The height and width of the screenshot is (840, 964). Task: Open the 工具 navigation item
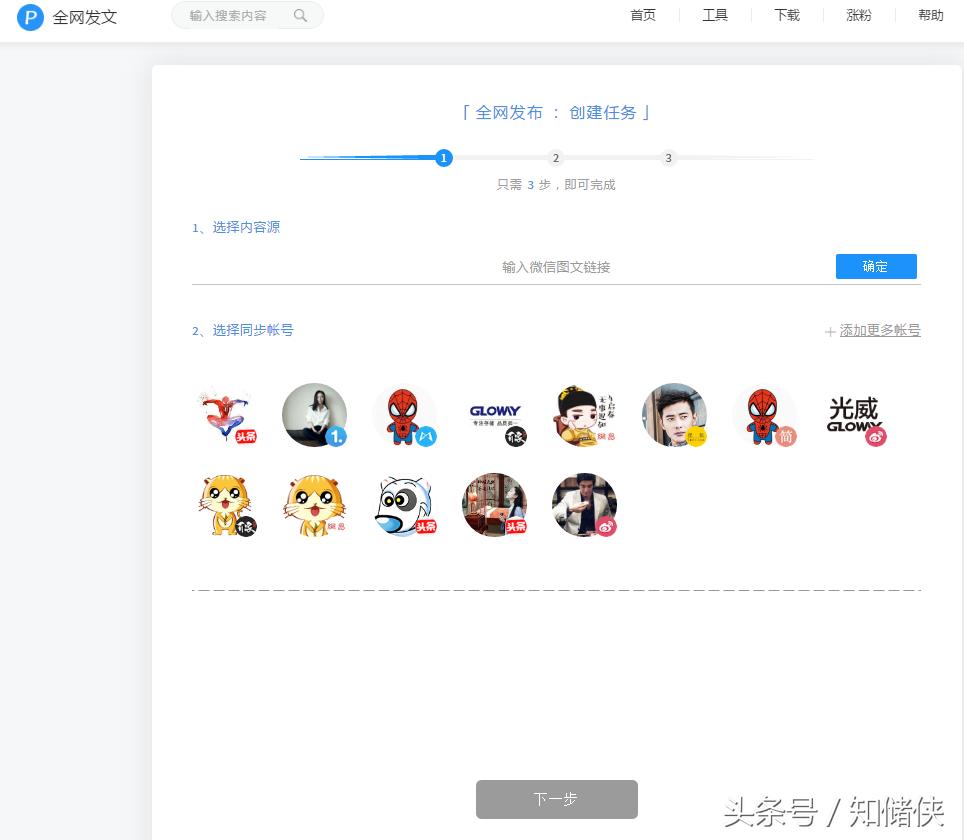coord(715,15)
